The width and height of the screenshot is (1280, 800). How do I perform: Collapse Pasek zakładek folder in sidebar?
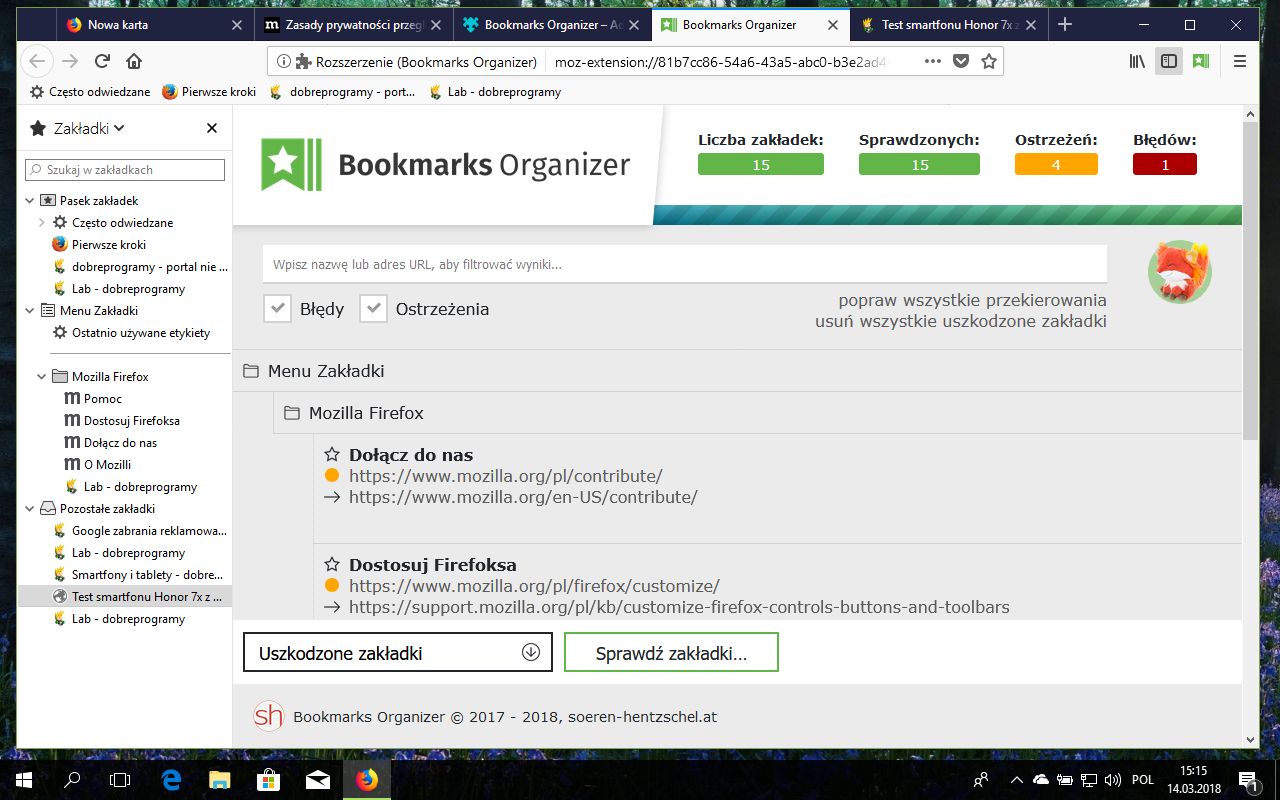point(30,201)
